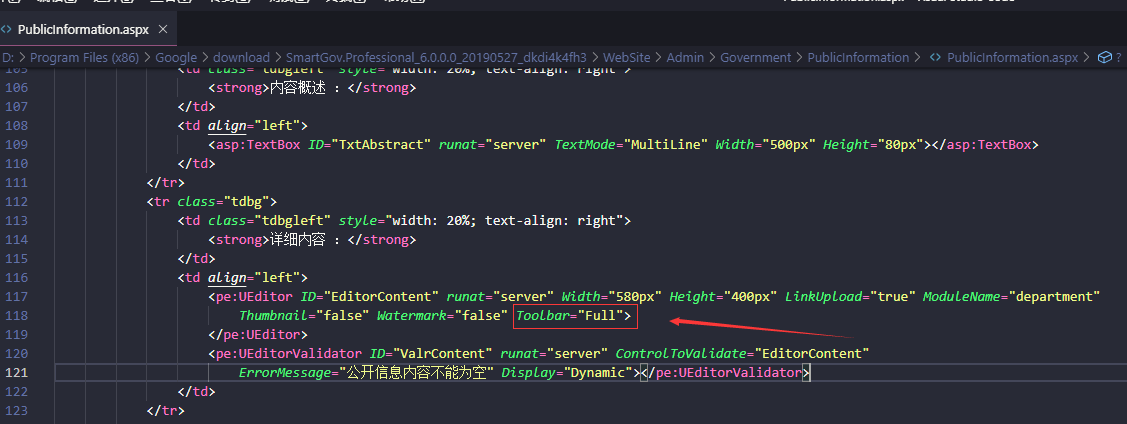Expand the Program Files (x86) breadcrumb
The height and width of the screenshot is (424, 1127).
click(x=83, y=58)
